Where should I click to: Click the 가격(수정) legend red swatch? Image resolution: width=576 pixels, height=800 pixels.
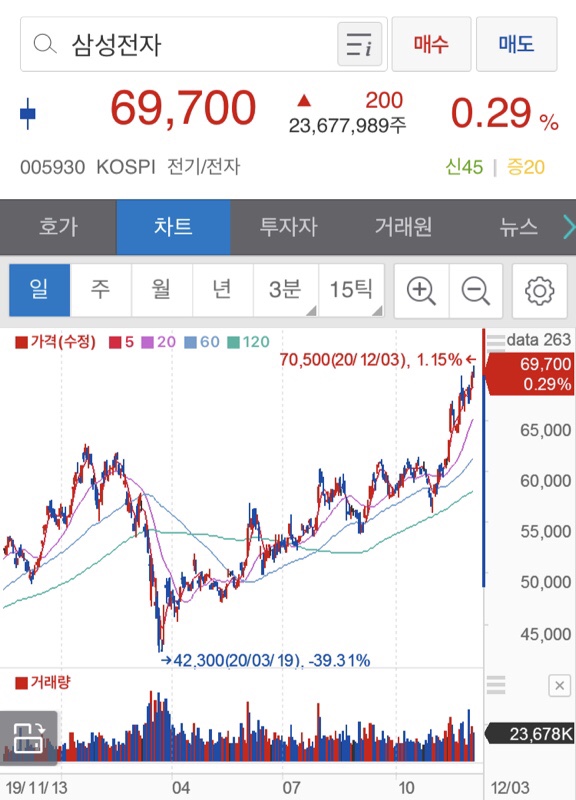click(x=21, y=342)
